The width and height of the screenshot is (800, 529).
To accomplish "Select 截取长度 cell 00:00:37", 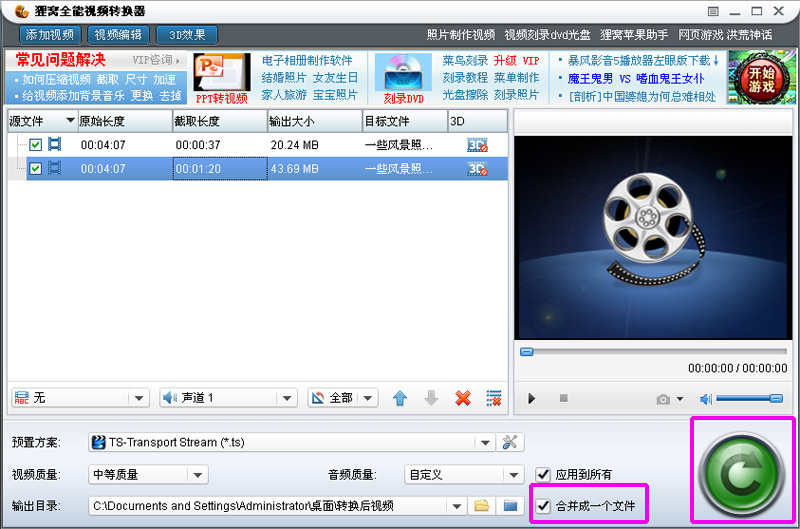I will click(220, 145).
